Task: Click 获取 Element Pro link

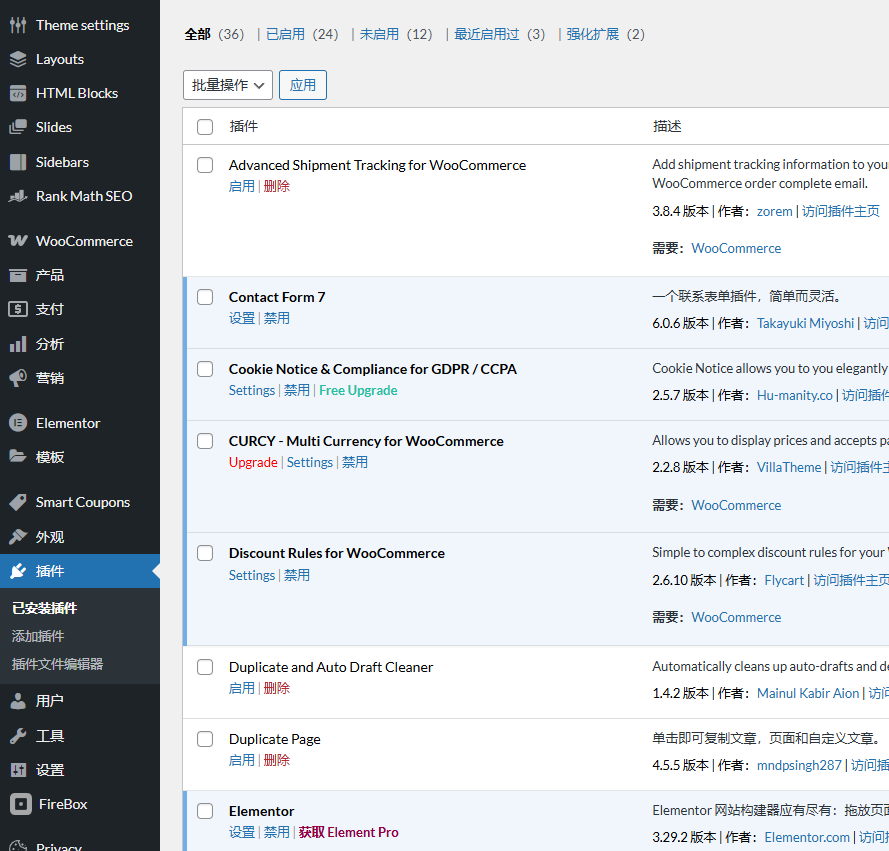Action: (x=349, y=832)
